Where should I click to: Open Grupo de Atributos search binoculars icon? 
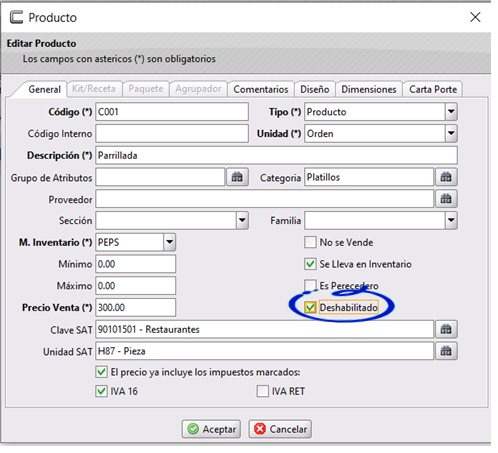[x=237, y=177]
